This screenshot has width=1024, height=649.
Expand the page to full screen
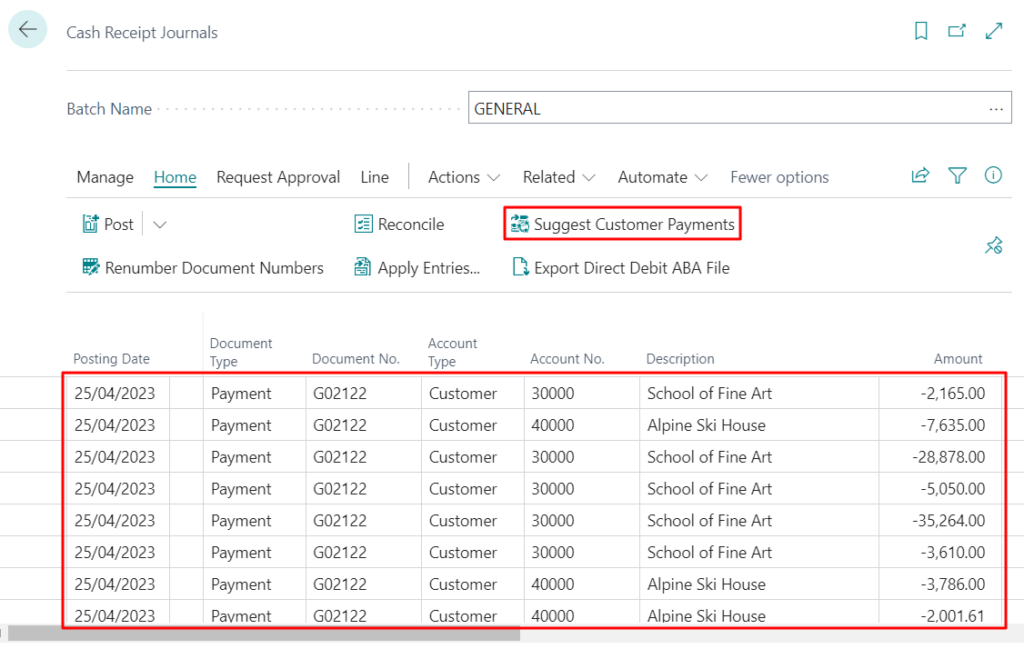[992, 30]
